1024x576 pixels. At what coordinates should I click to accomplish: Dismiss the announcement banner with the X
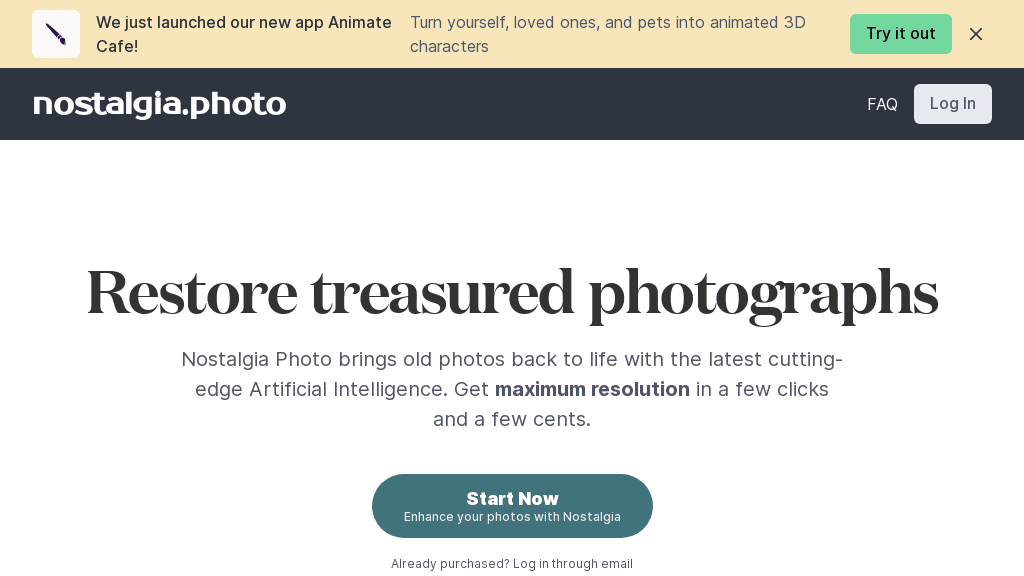(x=976, y=34)
